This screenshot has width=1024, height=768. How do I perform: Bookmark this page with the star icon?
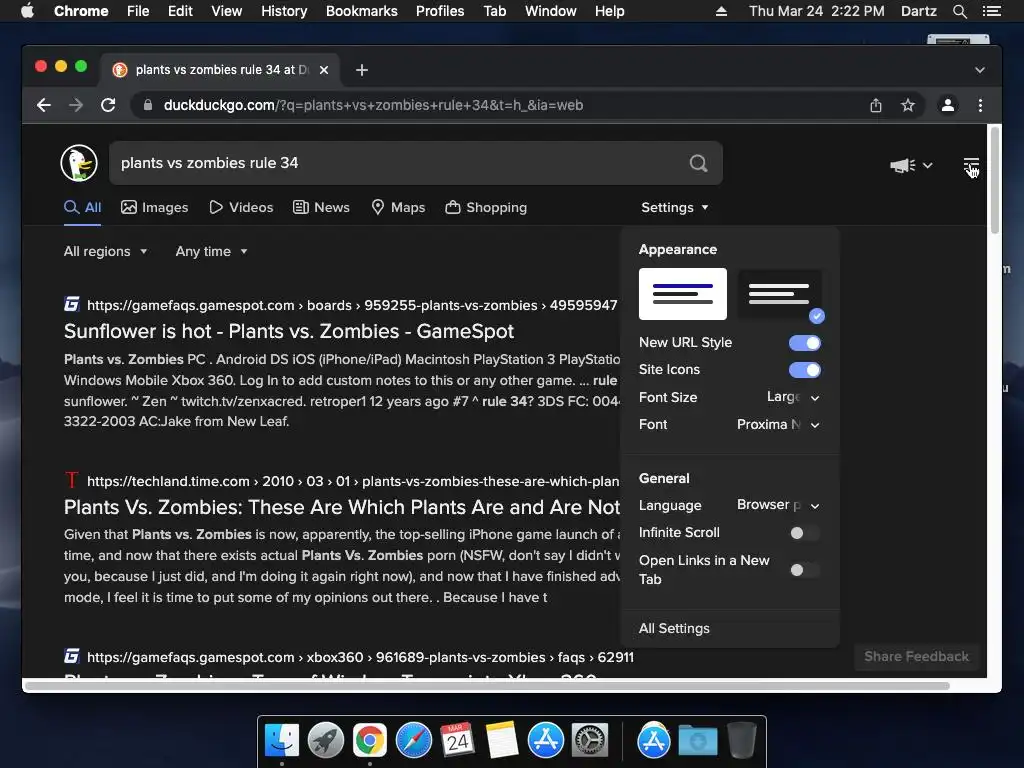908,105
